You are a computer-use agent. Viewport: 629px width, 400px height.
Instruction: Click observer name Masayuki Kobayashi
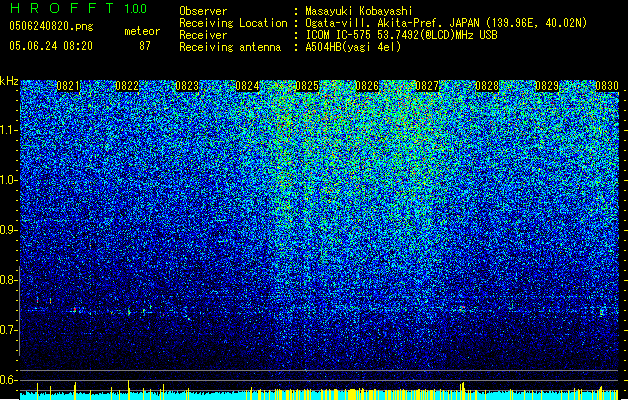pos(359,11)
